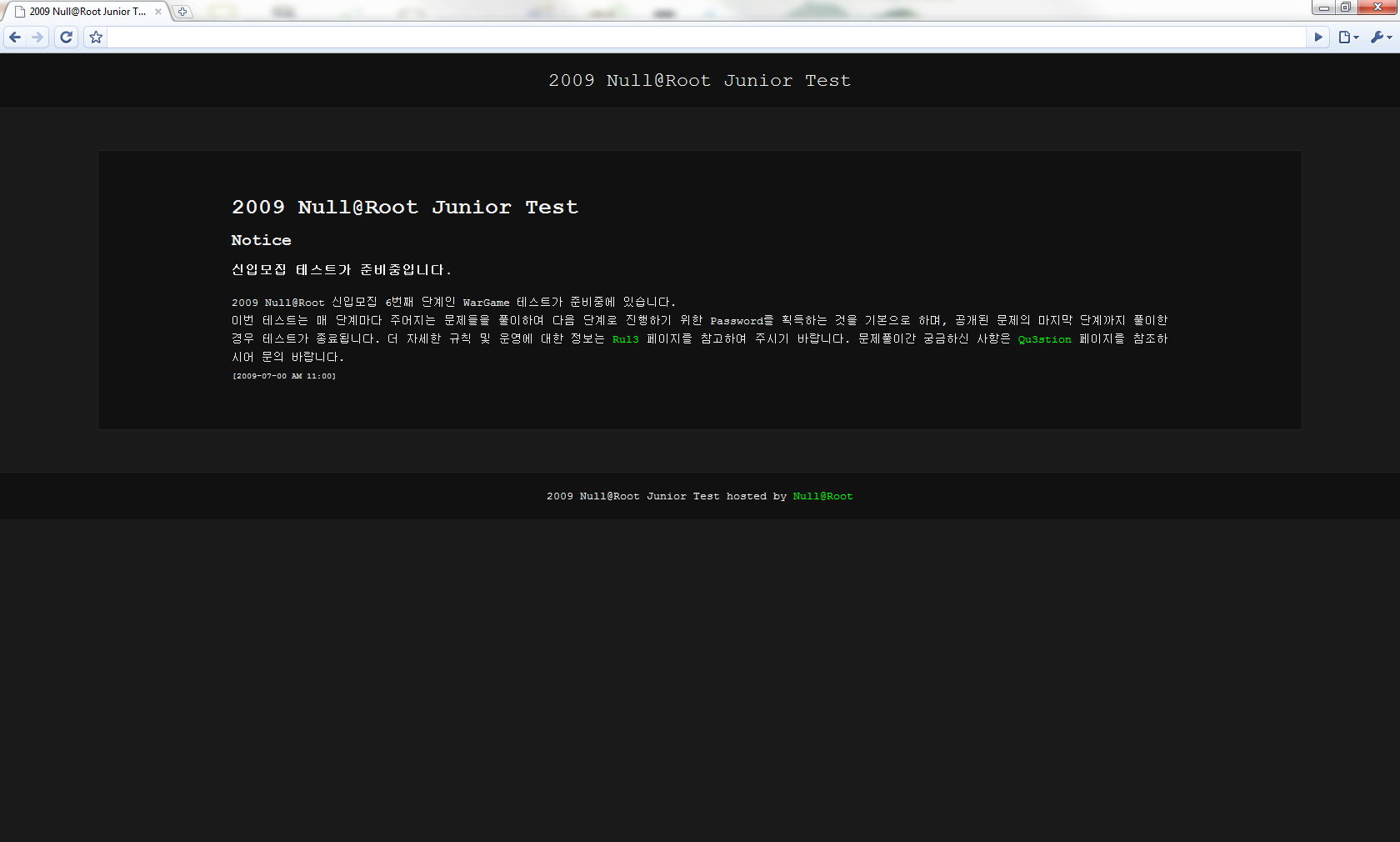Restore down the browser window
1400x842 pixels.
point(1346,8)
